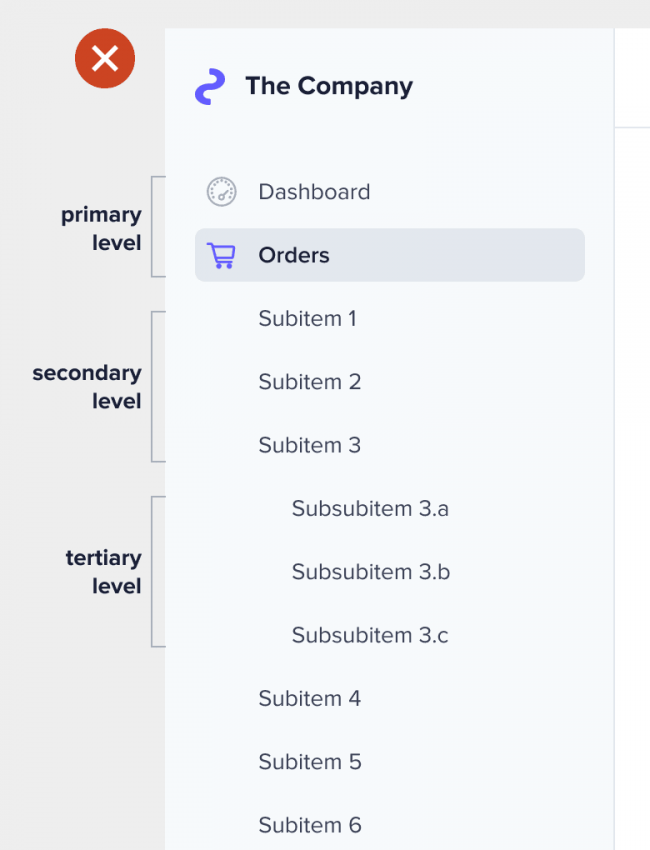Click the Dashboard gauge icon
The width and height of the screenshot is (650, 850).
(221, 192)
